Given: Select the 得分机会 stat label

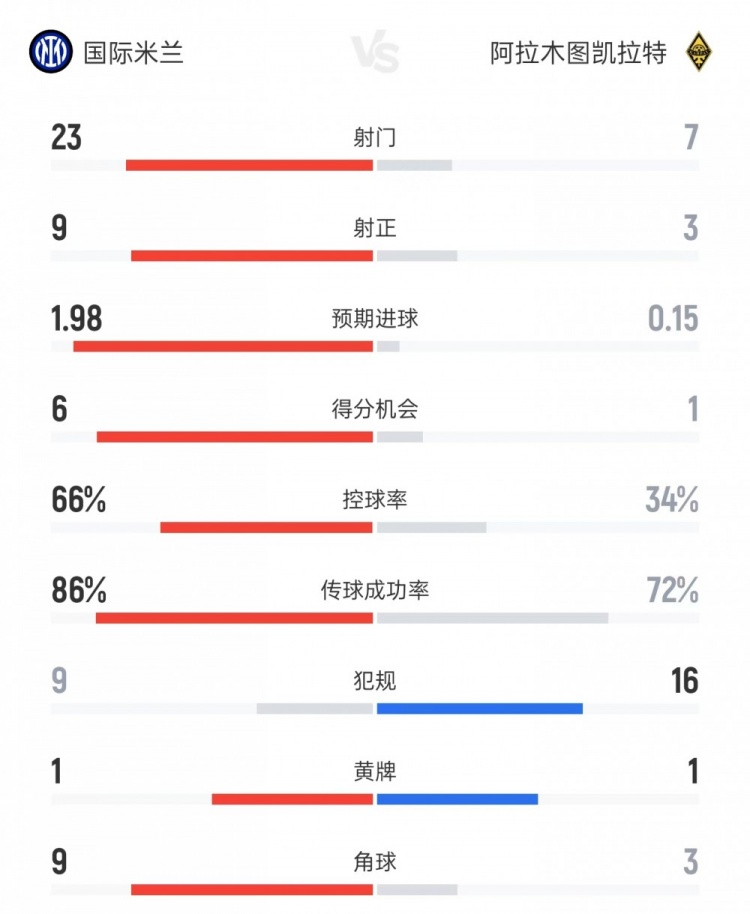Looking at the screenshot, I should click(x=375, y=409).
